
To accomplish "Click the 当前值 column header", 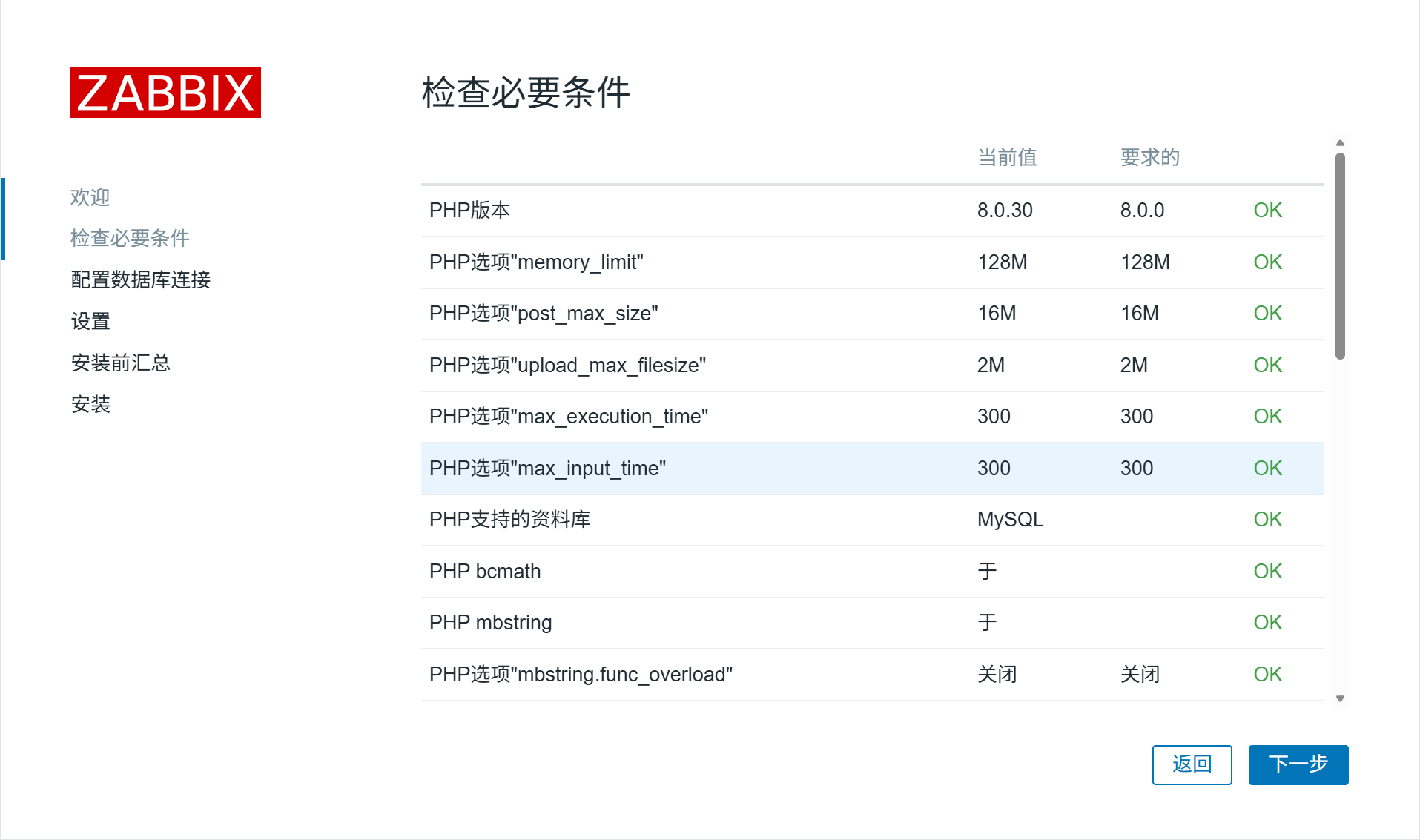I will 1007,157.
